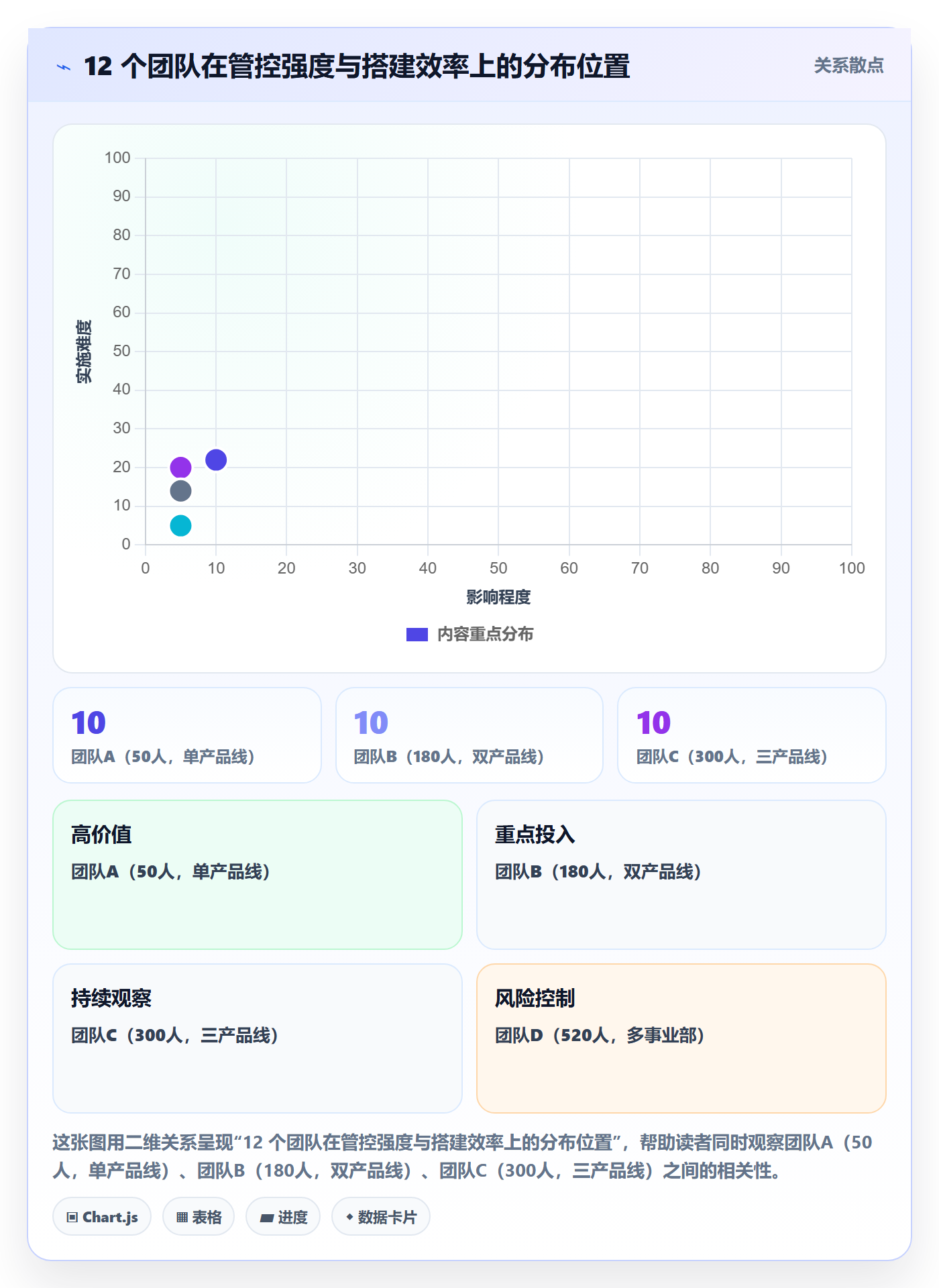The width and height of the screenshot is (939, 1288).
Task: Open the stat card 团队A（50人，单产品线） showing 10
Action: 187,735
